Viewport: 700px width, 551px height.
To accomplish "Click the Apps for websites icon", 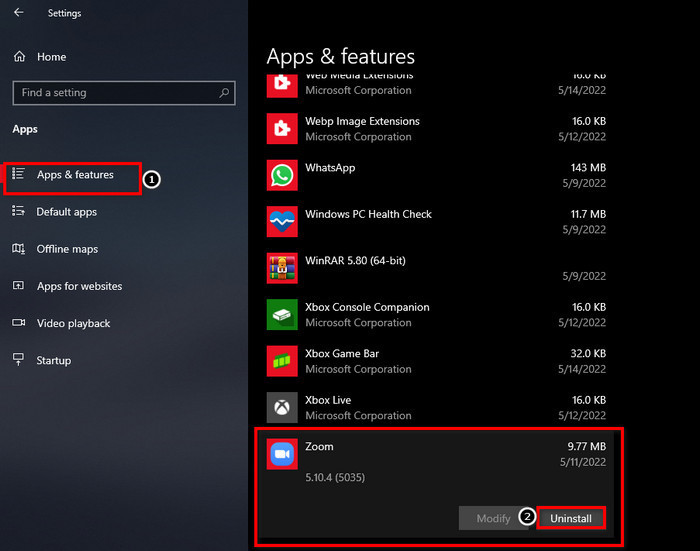I will pos(18,285).
